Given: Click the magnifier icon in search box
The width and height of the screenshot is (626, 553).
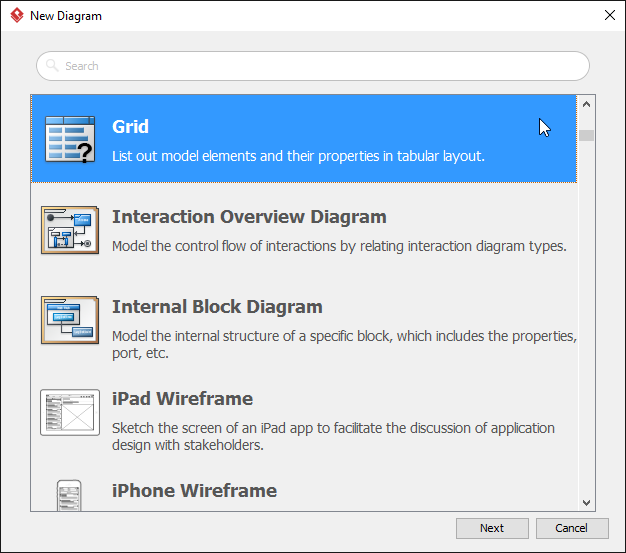Looking at the screenshot, I should pos(52,65).
